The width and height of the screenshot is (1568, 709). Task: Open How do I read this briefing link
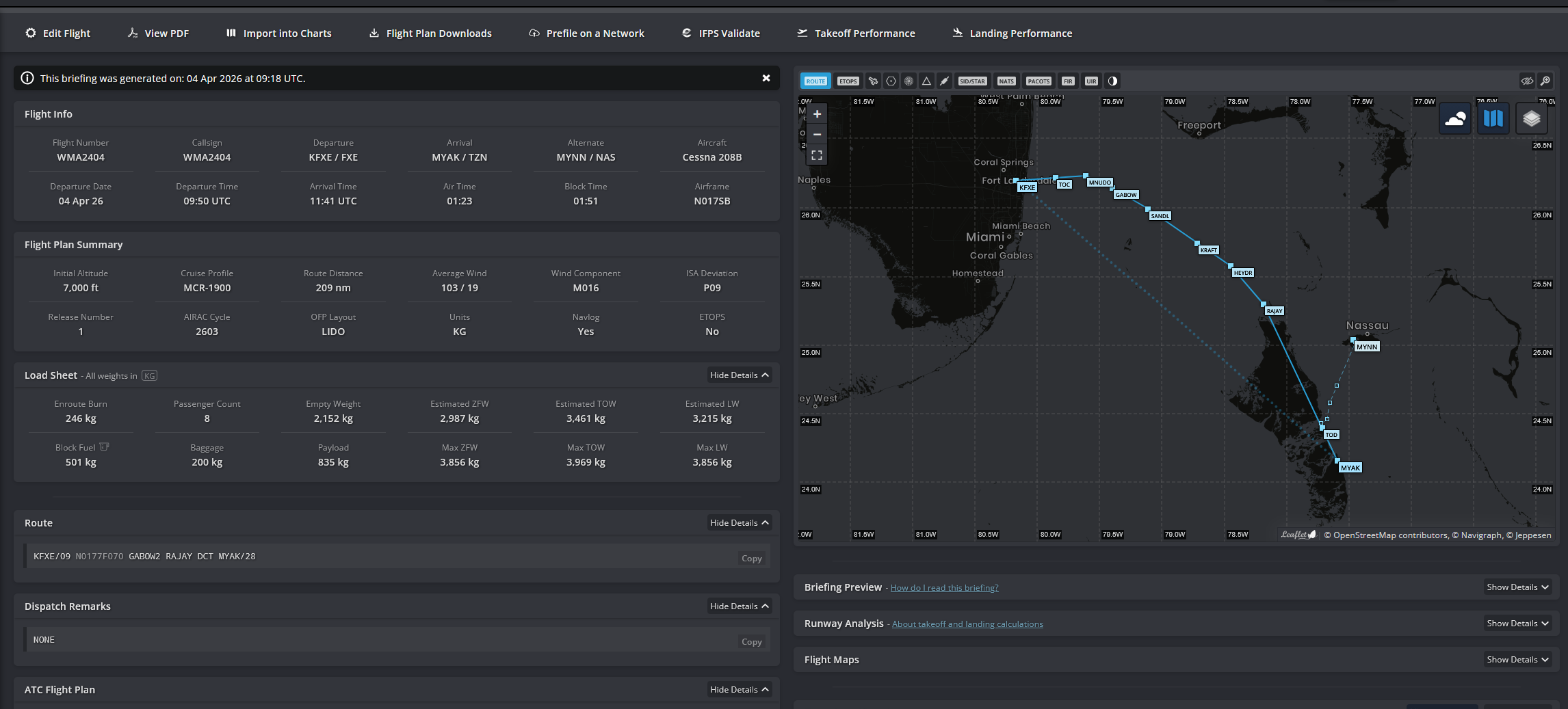coord(945,587)
